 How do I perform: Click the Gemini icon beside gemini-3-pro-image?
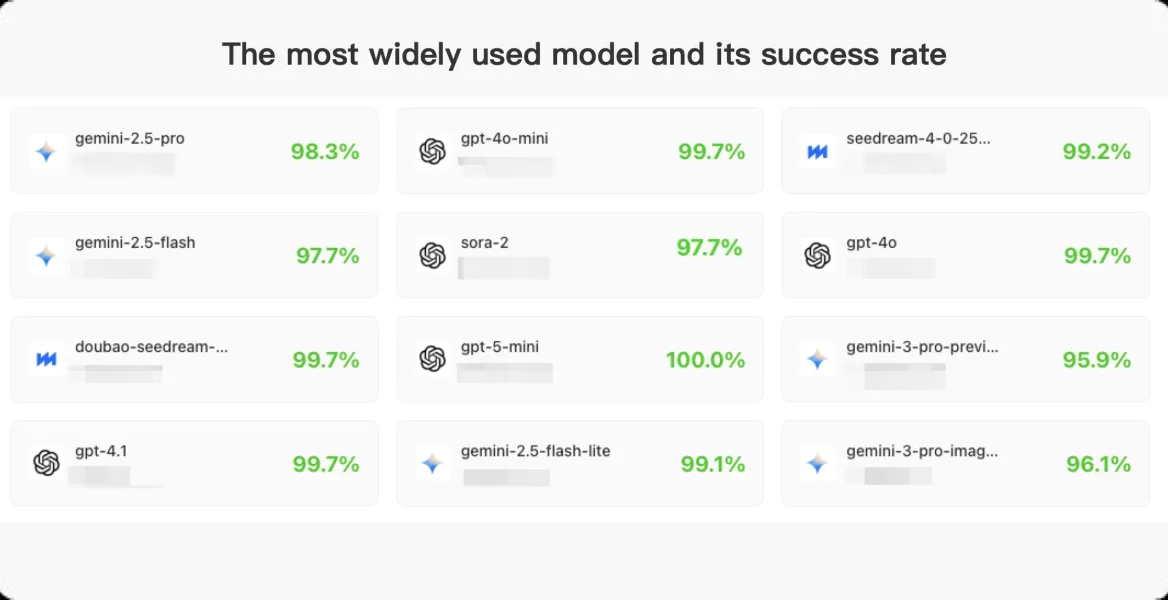coord(816,463)
